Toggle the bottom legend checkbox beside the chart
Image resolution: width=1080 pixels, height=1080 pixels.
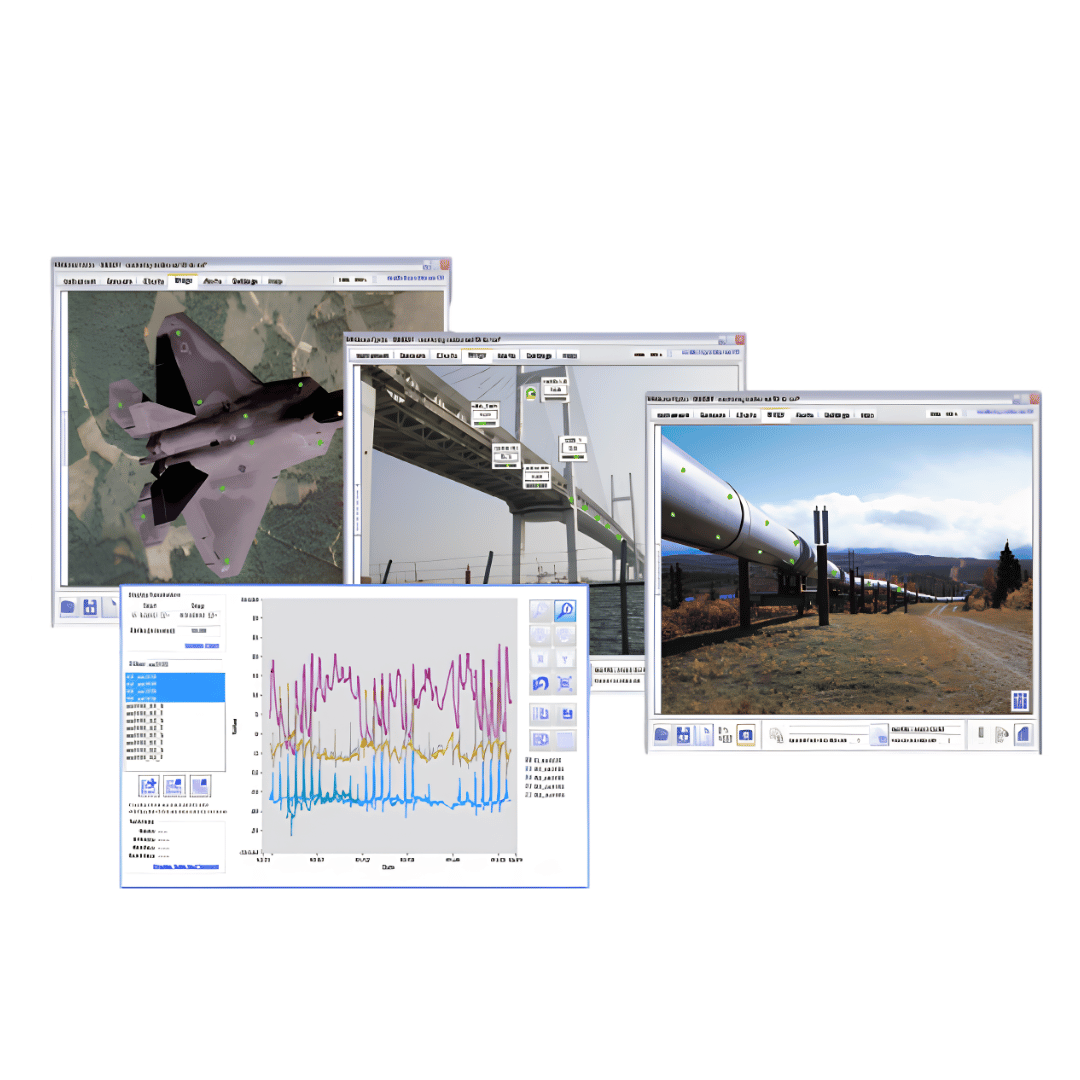(528, 795)
